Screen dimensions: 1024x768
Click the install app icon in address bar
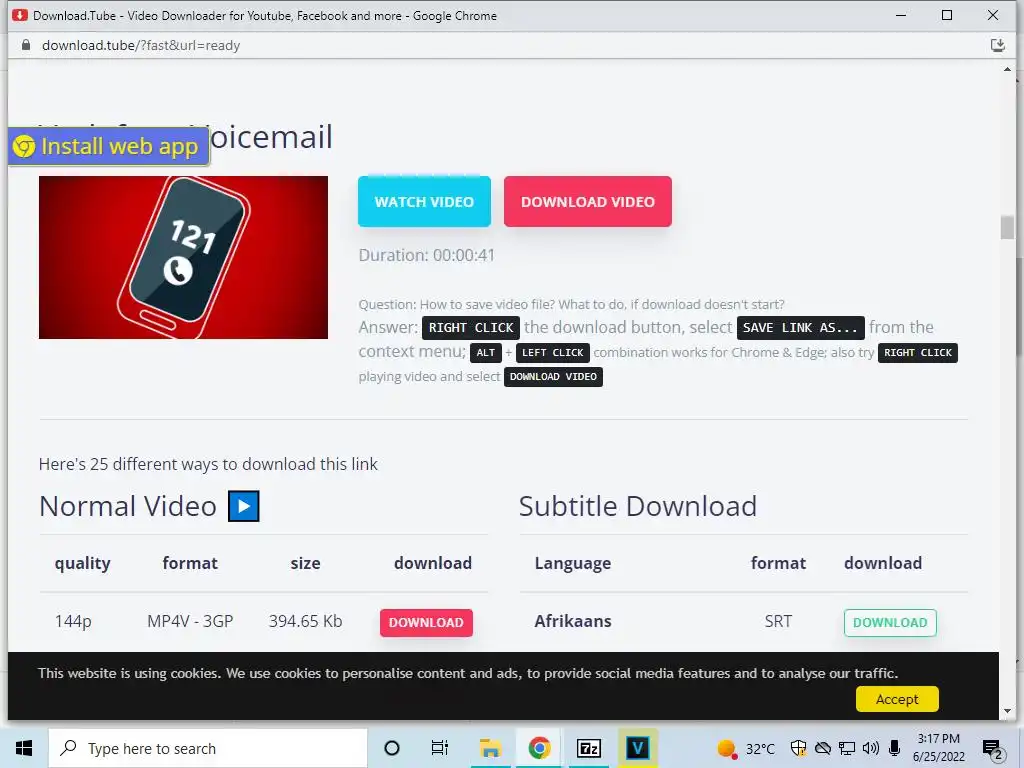(997, 45)
